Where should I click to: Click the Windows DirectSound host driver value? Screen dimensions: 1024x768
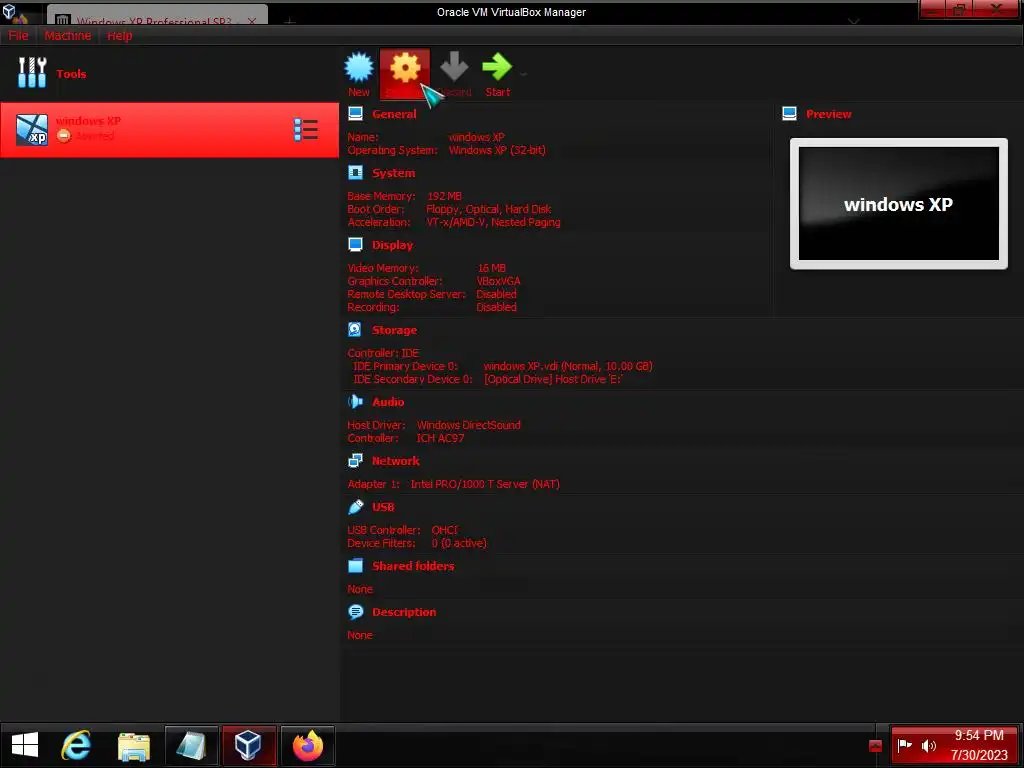[469, 425]
